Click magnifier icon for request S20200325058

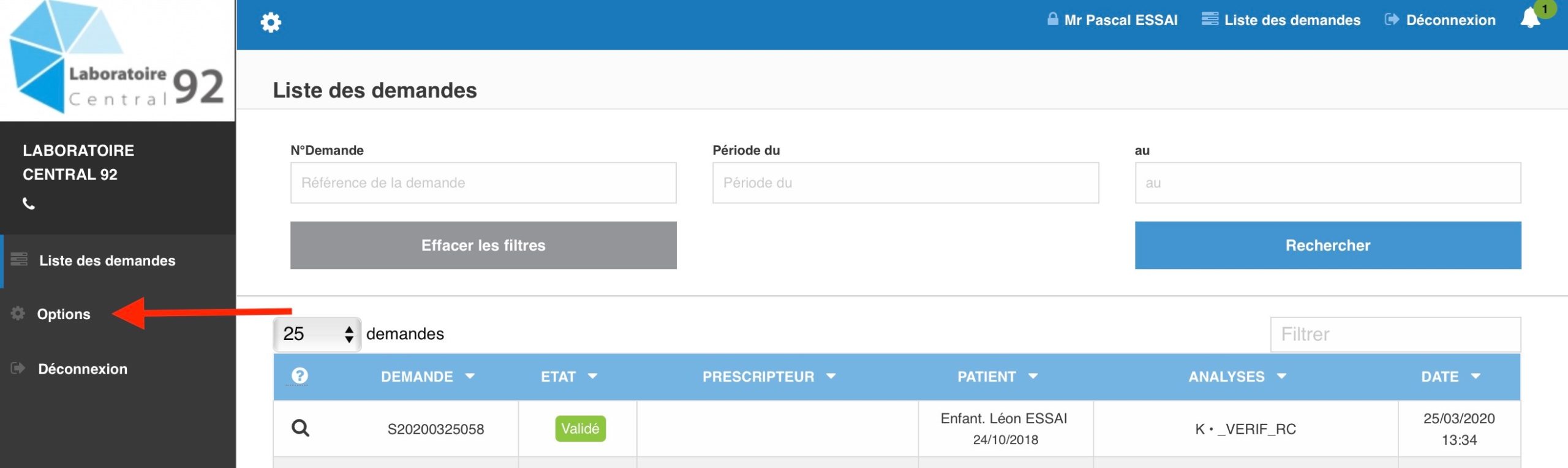point(300,428)
